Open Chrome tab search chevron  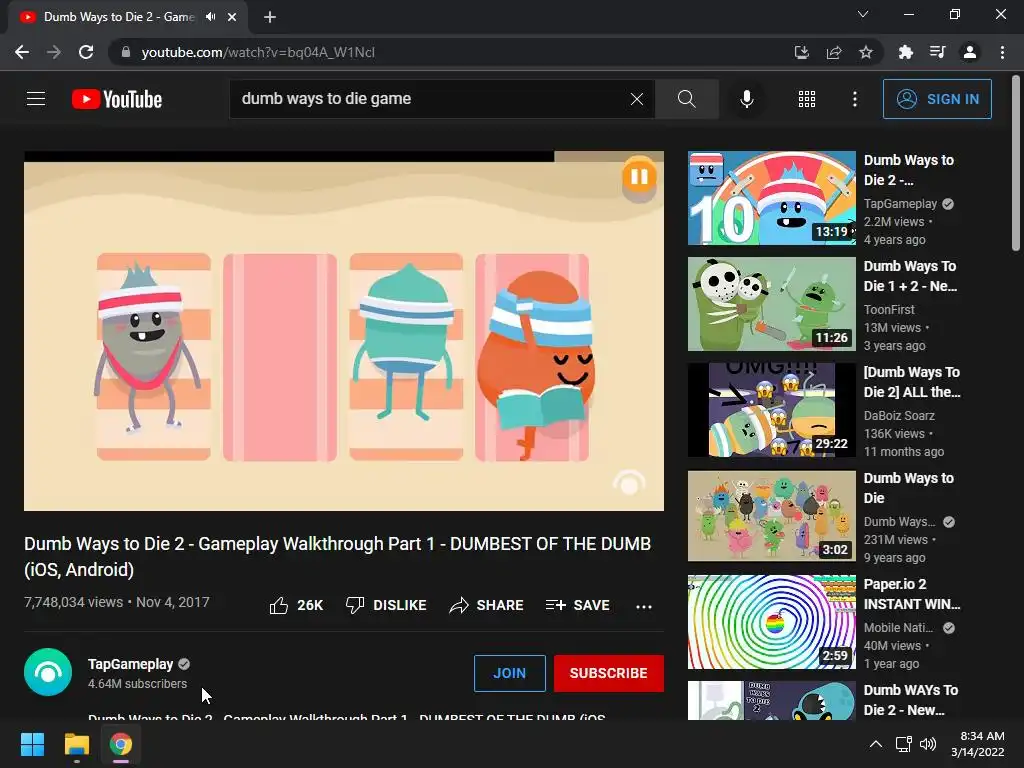(x=863, y=14)
